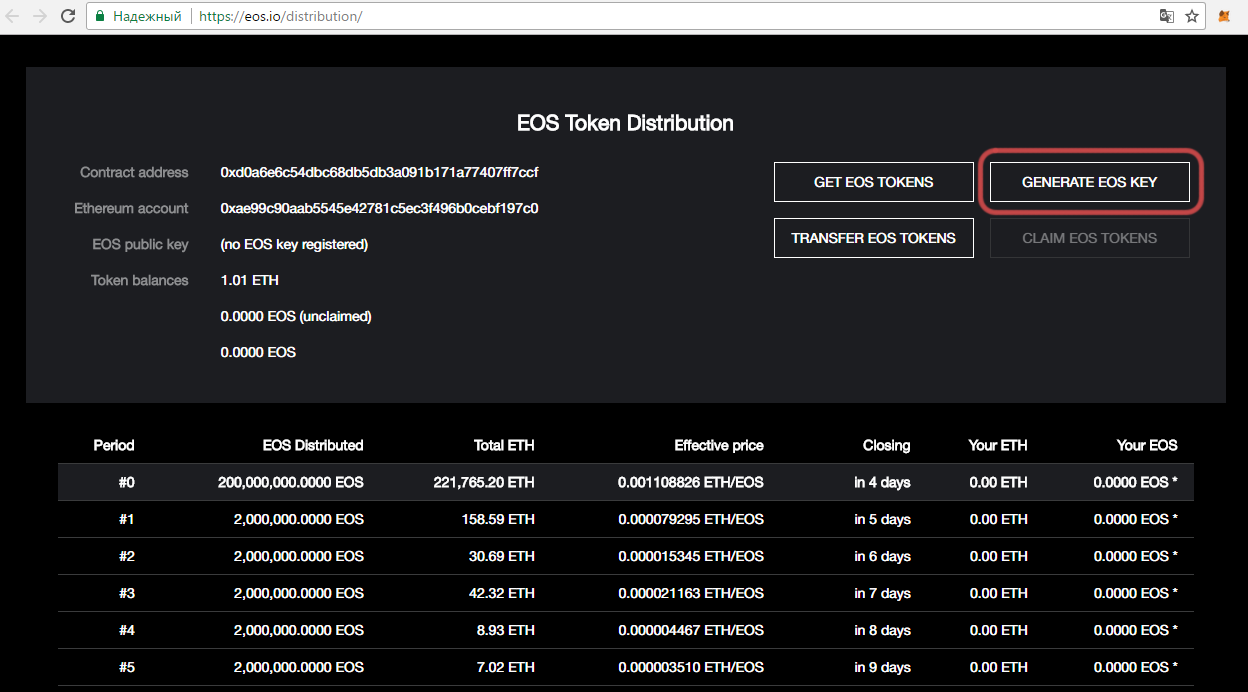Click the browser forward arrow
Screen dimensions: 1248x692
coord(40,17)
